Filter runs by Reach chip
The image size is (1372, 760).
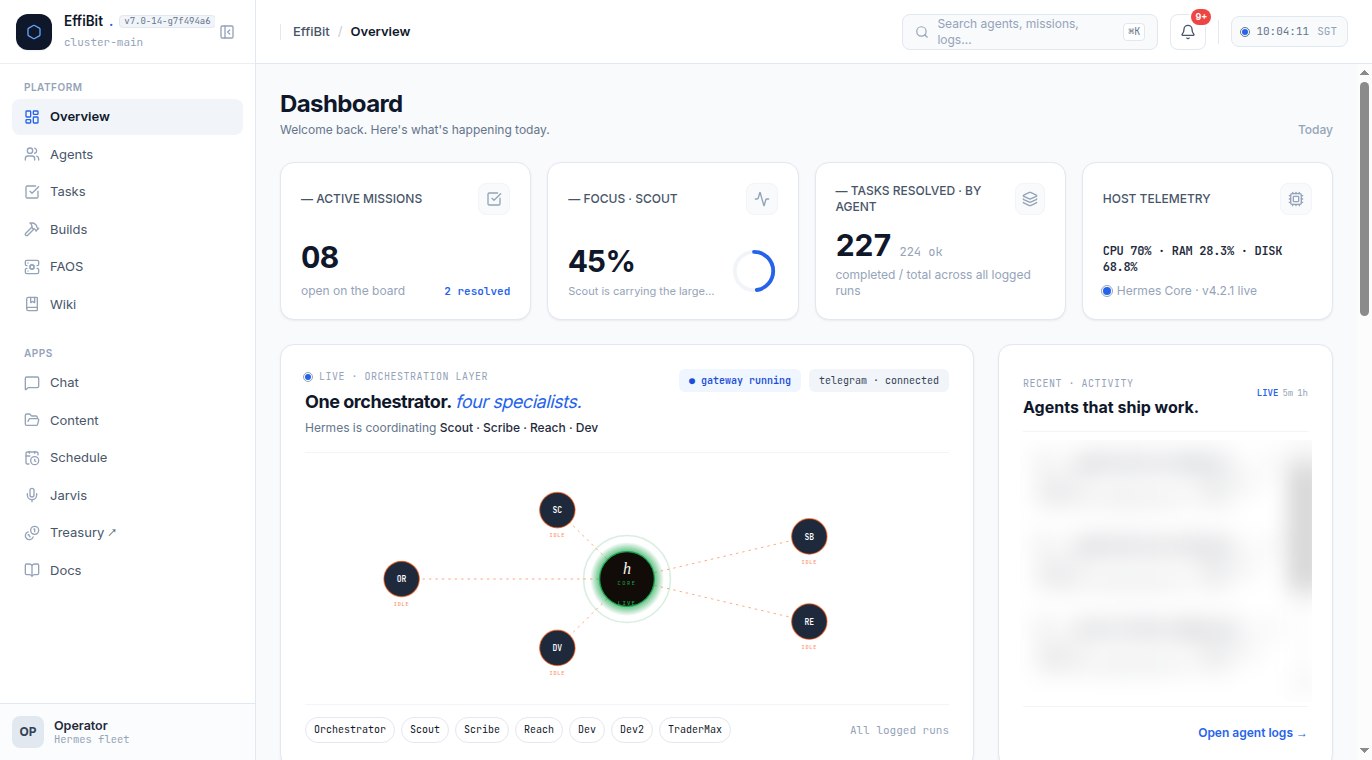point(539,730)
